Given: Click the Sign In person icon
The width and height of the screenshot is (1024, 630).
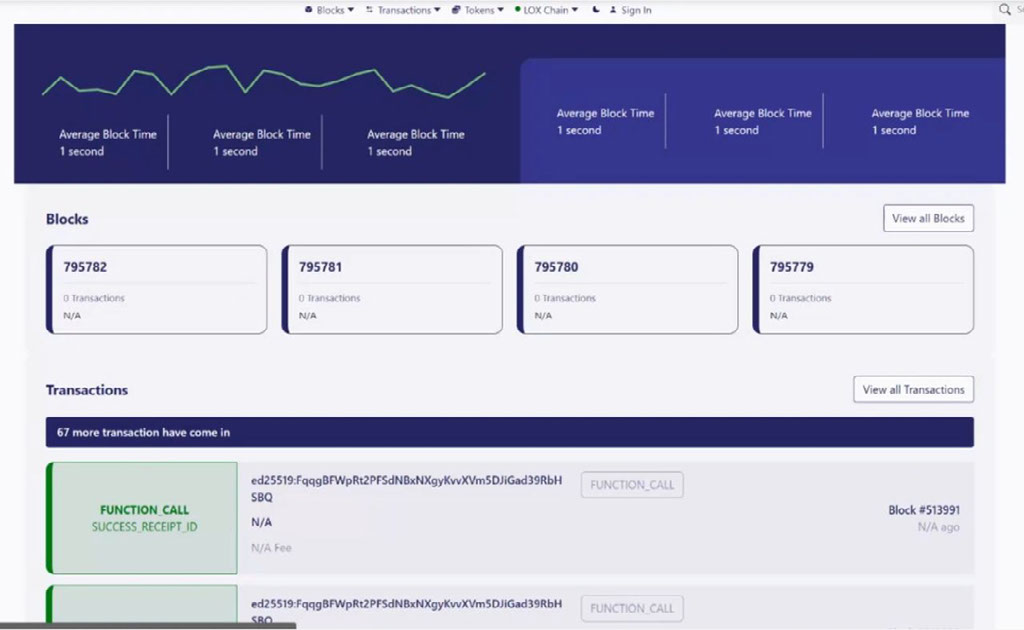Looking at the screenshot, I should 613,10.
